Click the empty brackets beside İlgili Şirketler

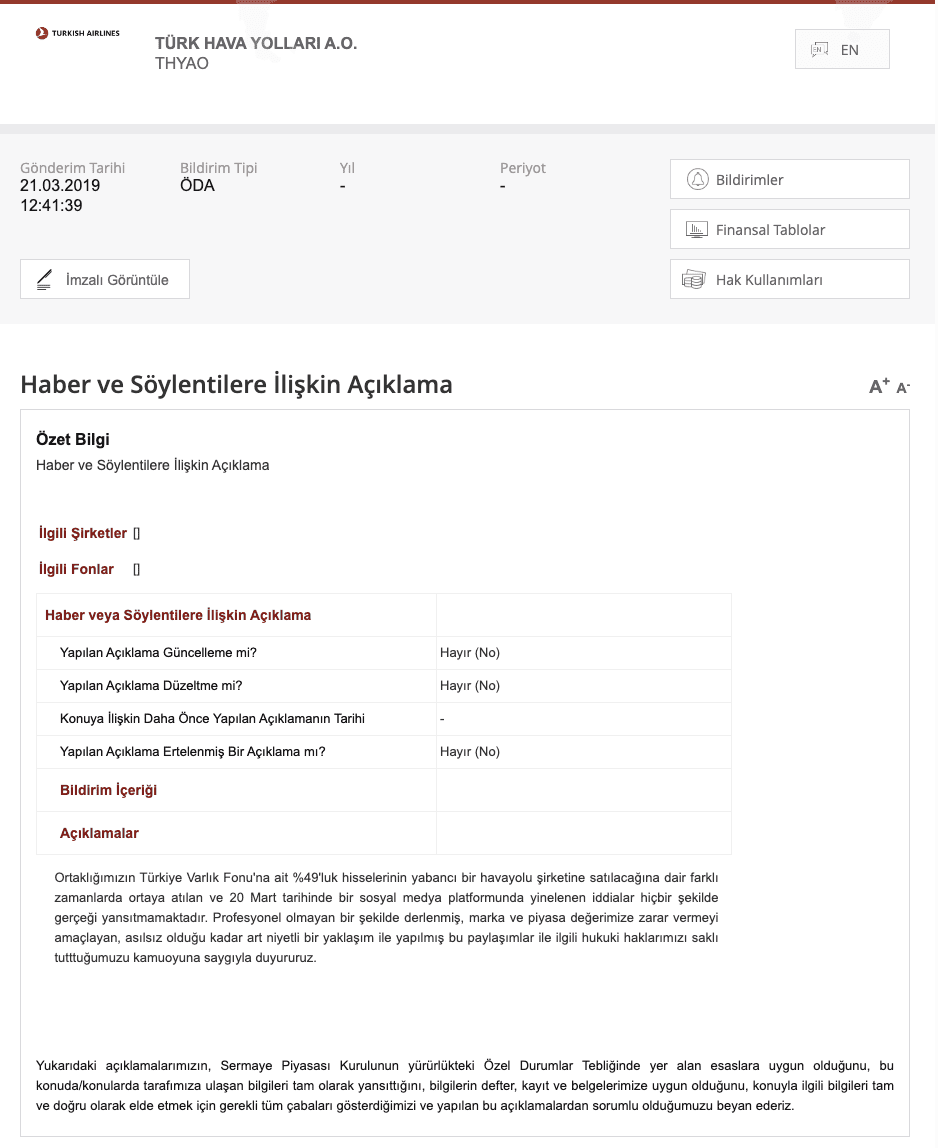click(x=137, y=534)
